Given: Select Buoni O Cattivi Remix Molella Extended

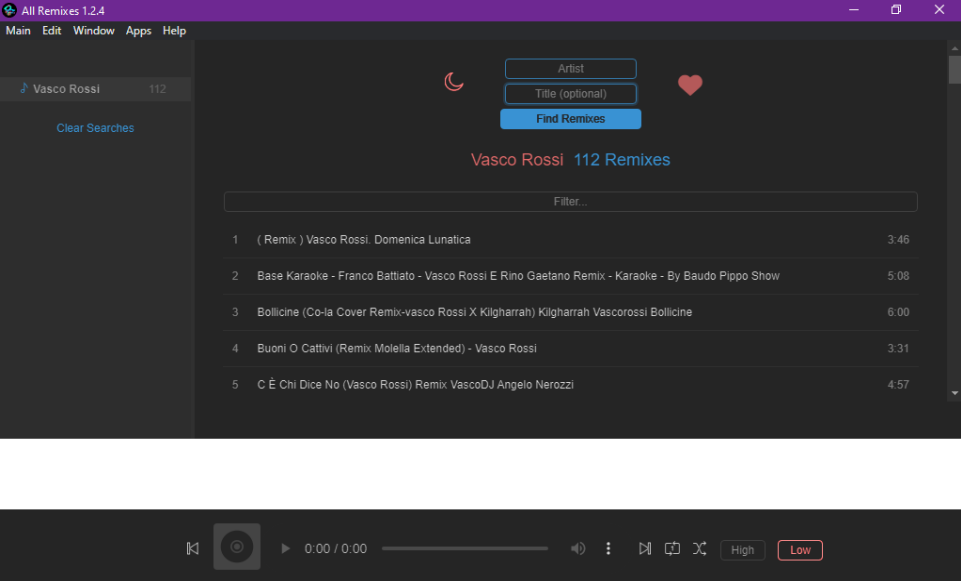Looking at the screenshot, I should click(x=571, y=348).
